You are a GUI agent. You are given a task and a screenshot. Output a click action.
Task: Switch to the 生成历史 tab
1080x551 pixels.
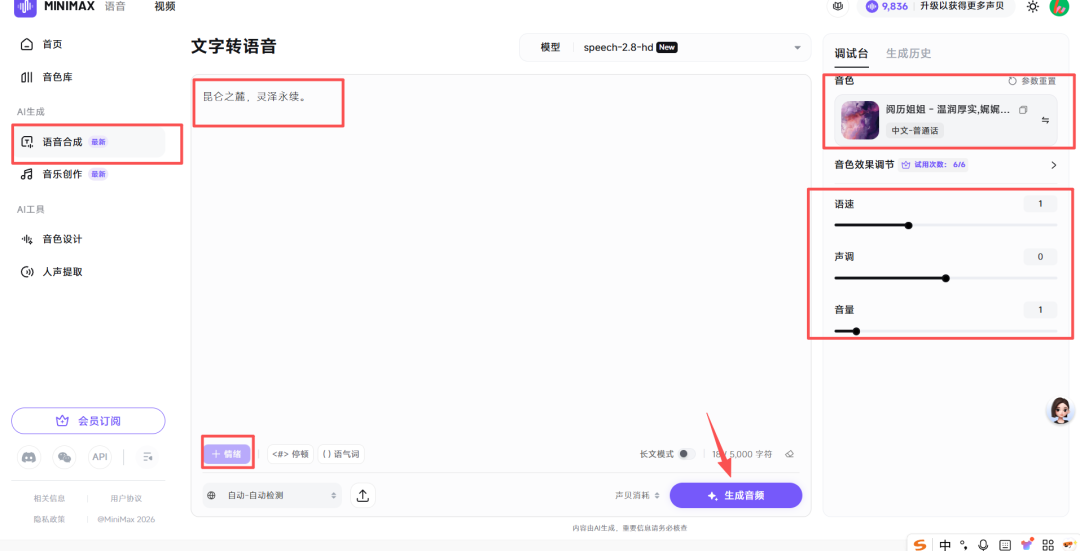point(908,53)
